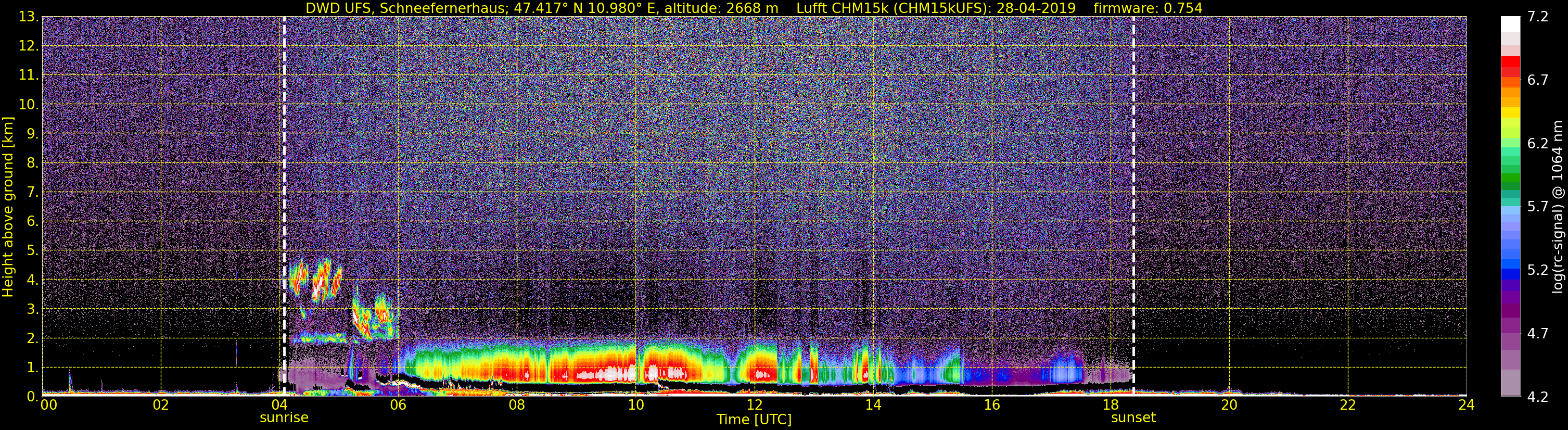Click the yellow segment of the colorbar
1568x430 pixels.
[1510, 112]
